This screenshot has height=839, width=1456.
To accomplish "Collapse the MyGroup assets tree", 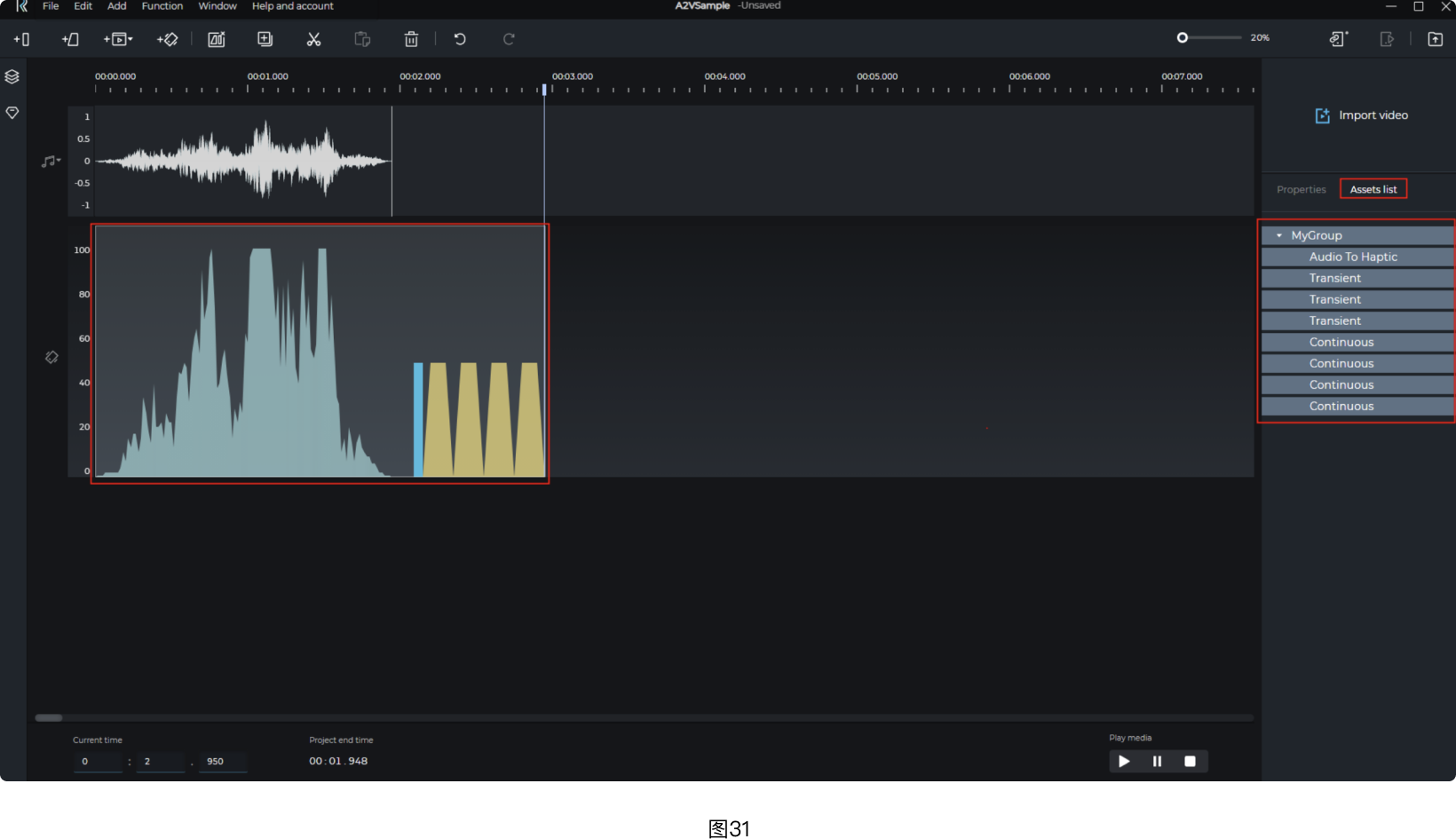I will pyautogui.click(x=1279, y=235).
